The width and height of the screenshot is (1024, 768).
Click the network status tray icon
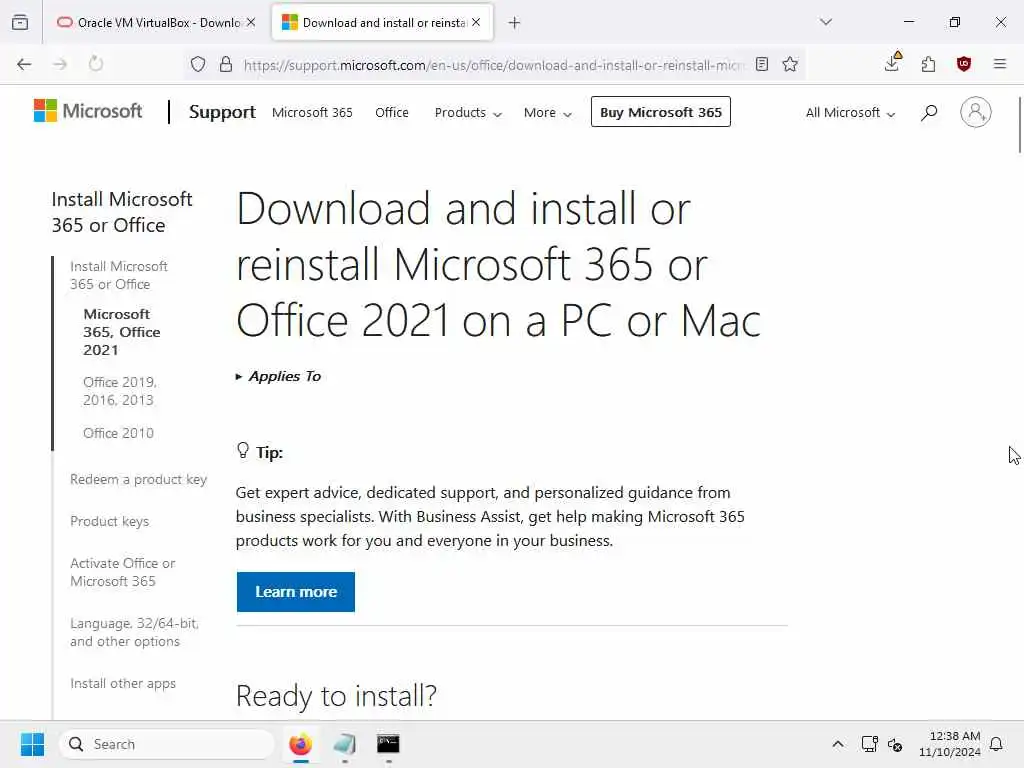[870, 744]
